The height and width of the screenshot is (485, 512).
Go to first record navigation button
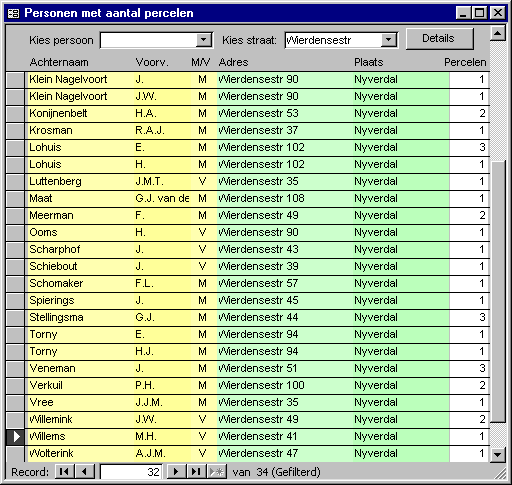[64, 472]
